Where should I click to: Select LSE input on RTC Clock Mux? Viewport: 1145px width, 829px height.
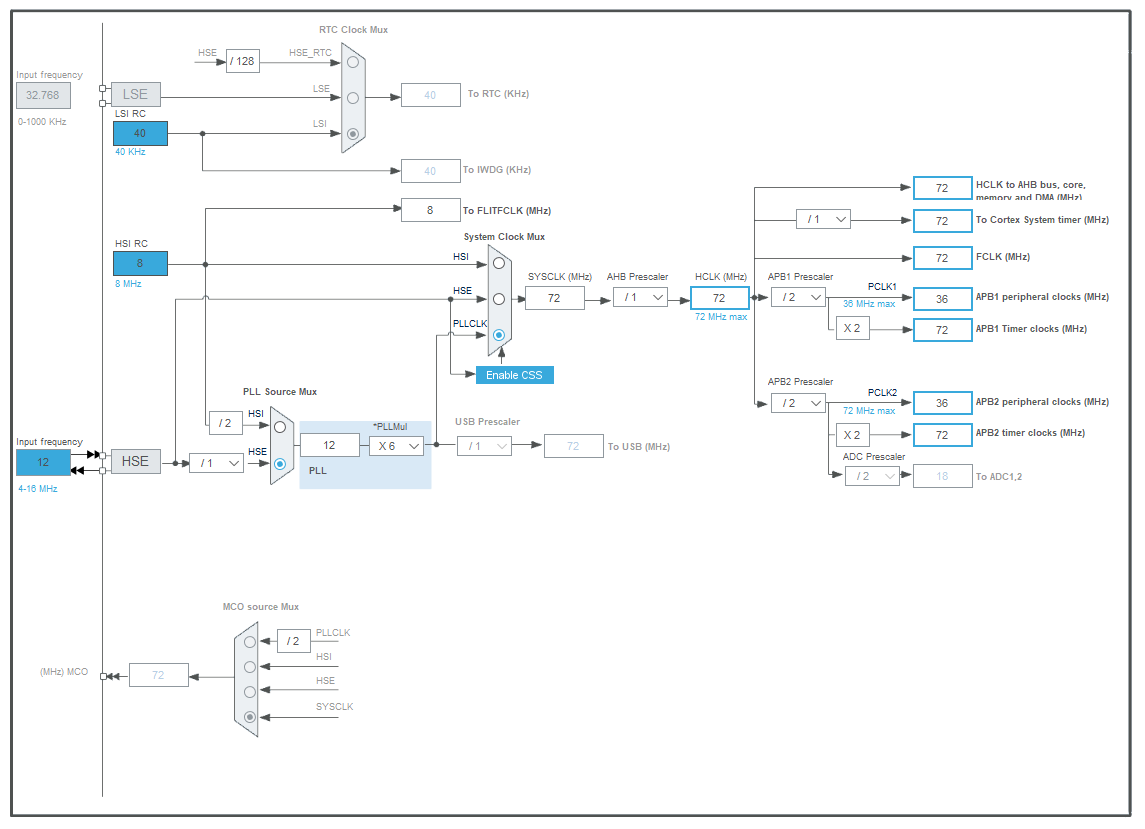coord(353,98)
